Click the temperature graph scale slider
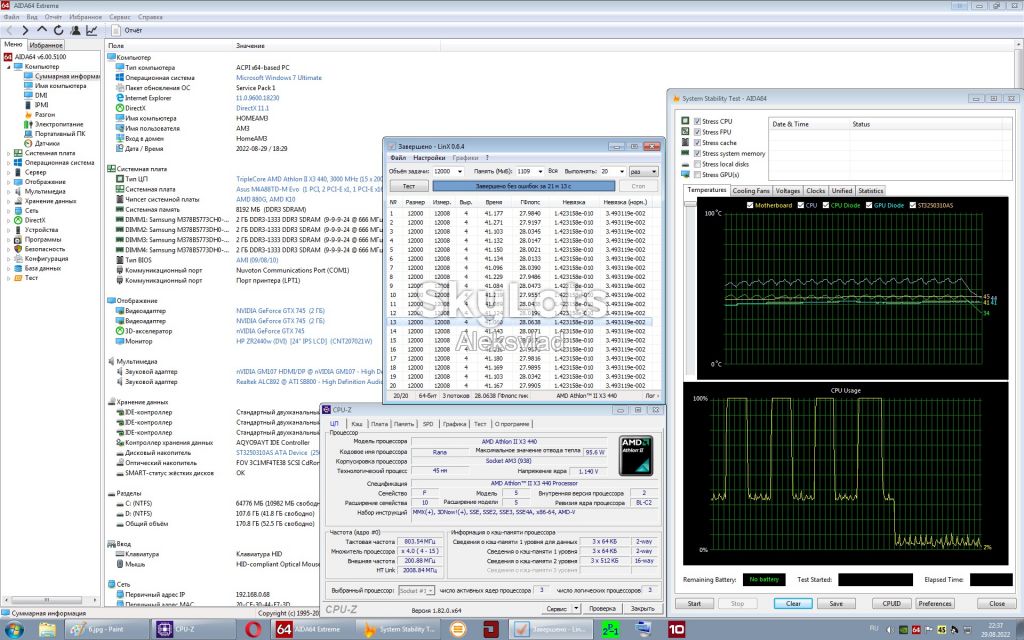 690,204
